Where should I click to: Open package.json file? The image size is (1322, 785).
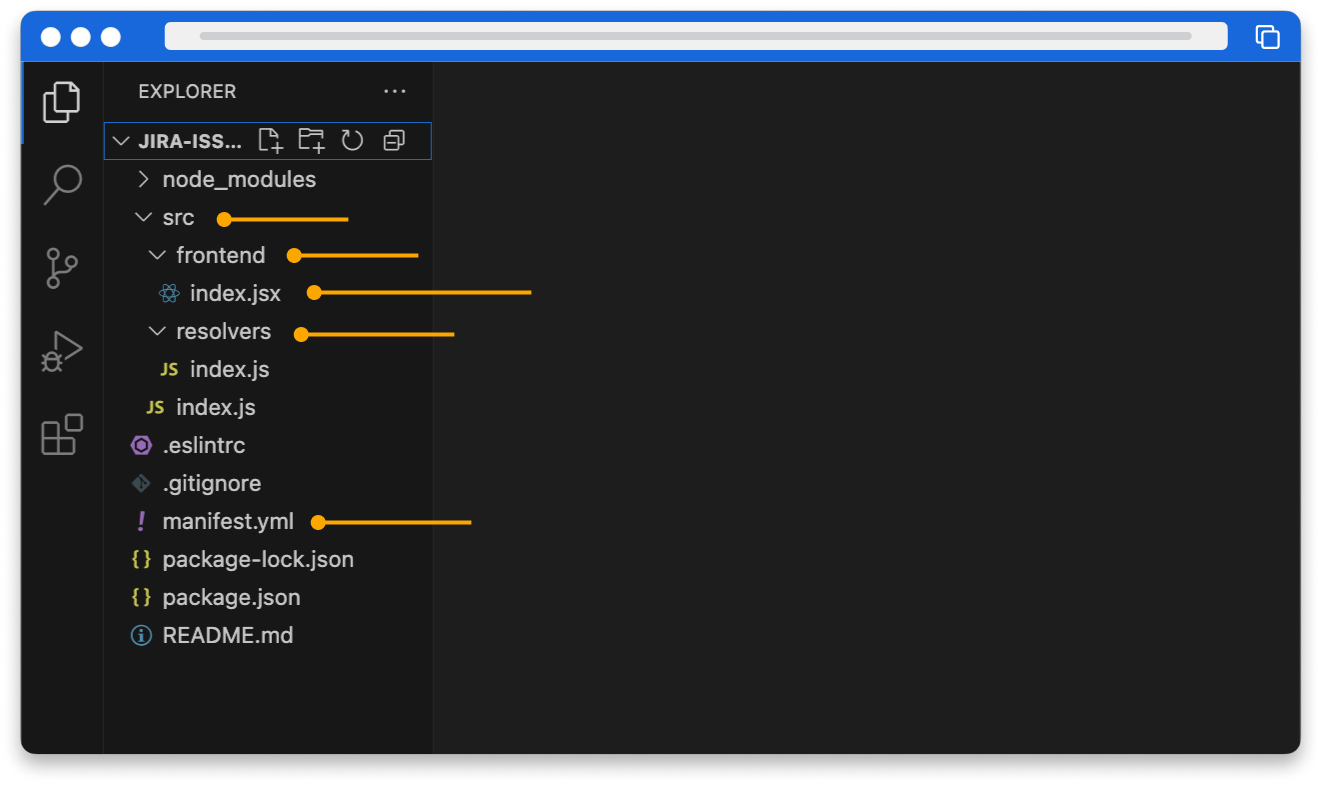(231, 598)
